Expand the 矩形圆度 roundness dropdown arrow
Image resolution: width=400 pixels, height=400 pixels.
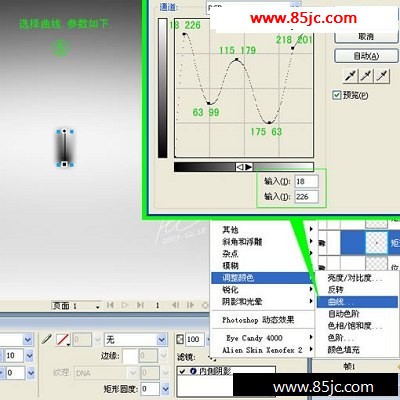pos(165,389)
